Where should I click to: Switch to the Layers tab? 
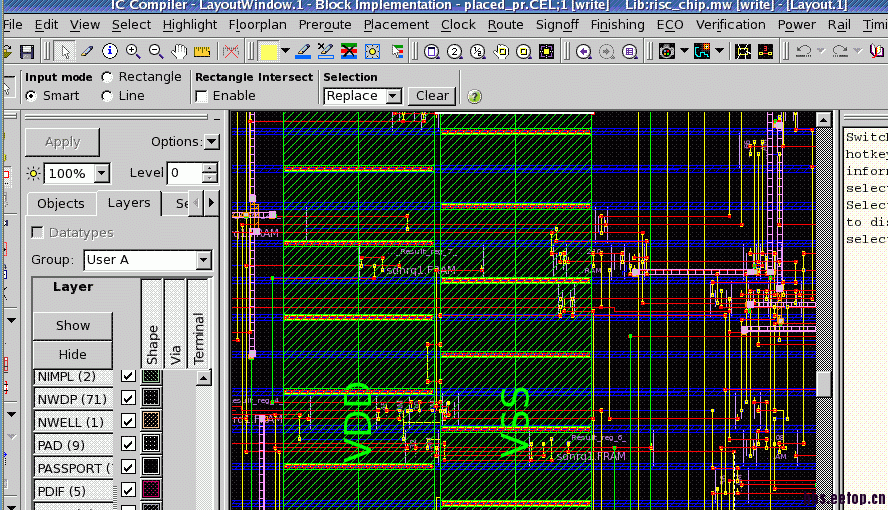[x=129, y=203]
